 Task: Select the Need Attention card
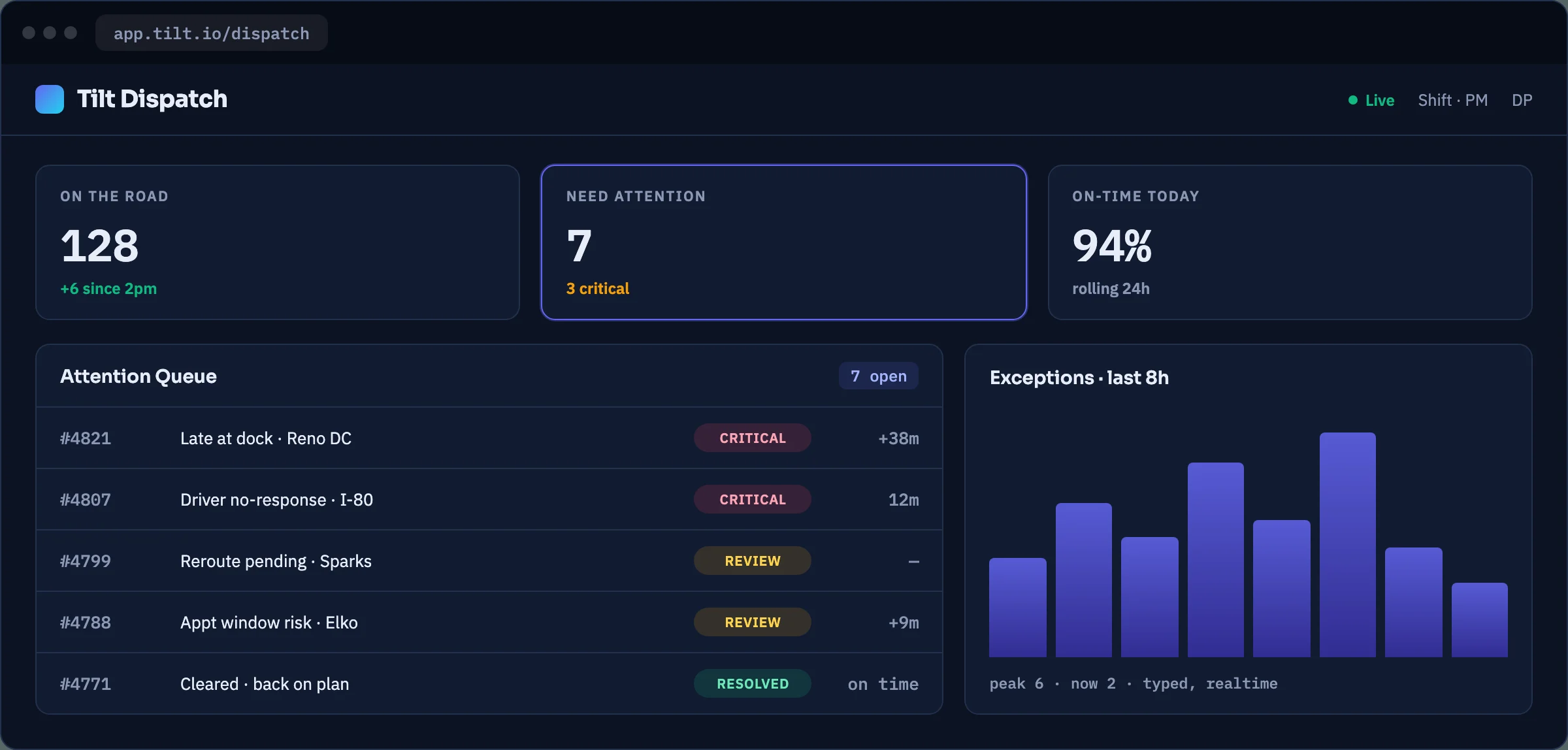pyautogui.click(x=784, y=242)
